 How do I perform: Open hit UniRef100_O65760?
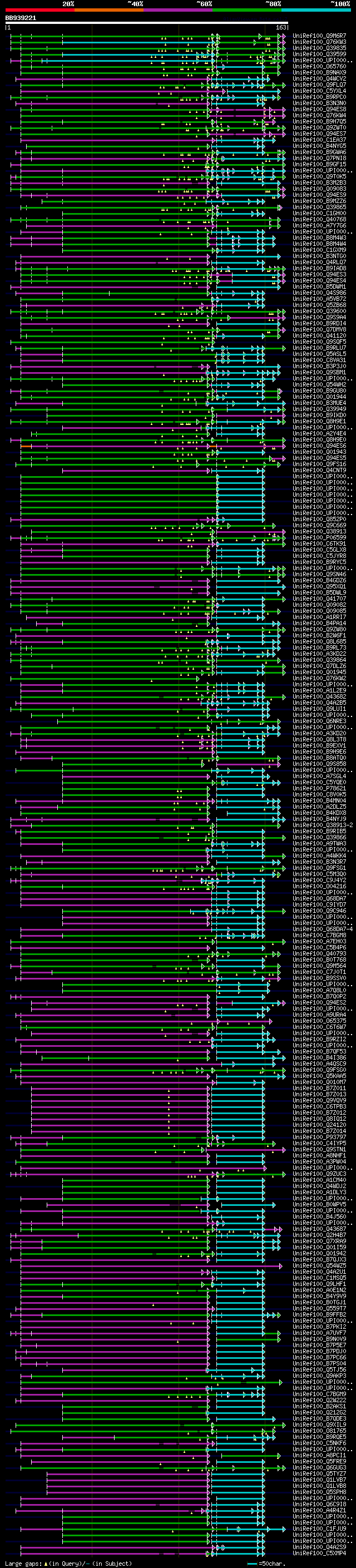319,66
